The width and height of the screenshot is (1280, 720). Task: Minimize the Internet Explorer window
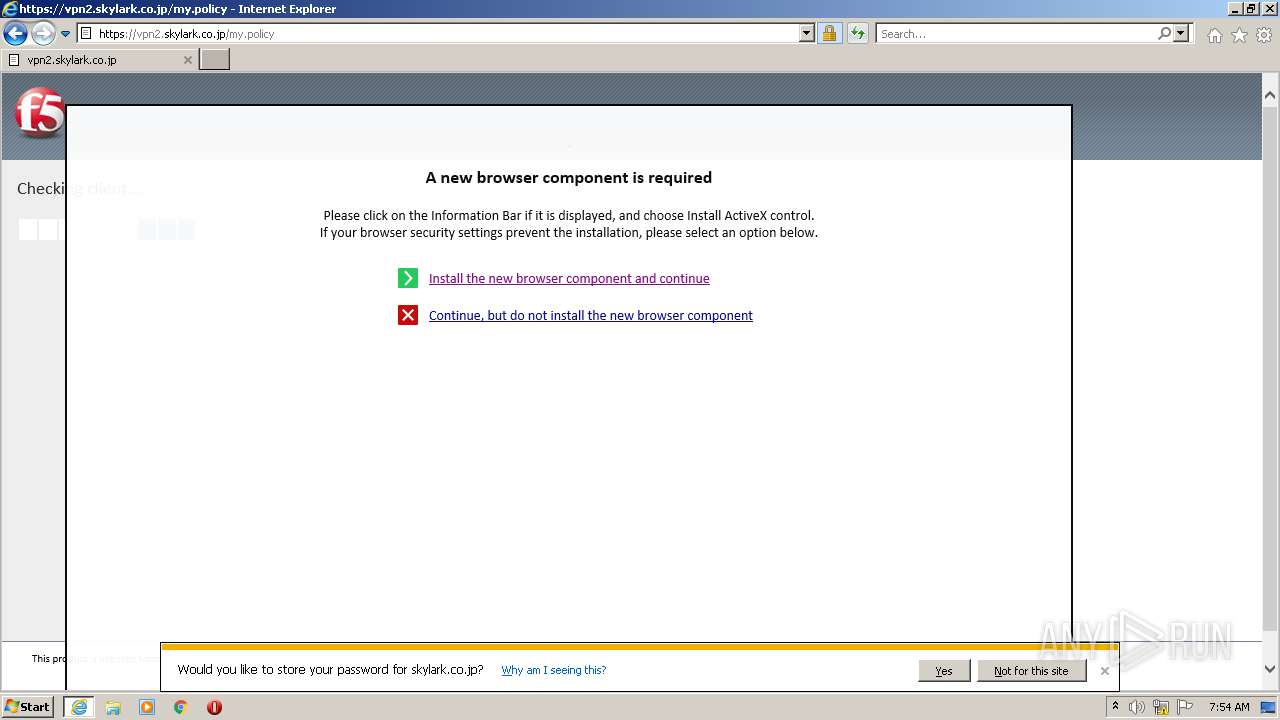(x=1235, y=8)
